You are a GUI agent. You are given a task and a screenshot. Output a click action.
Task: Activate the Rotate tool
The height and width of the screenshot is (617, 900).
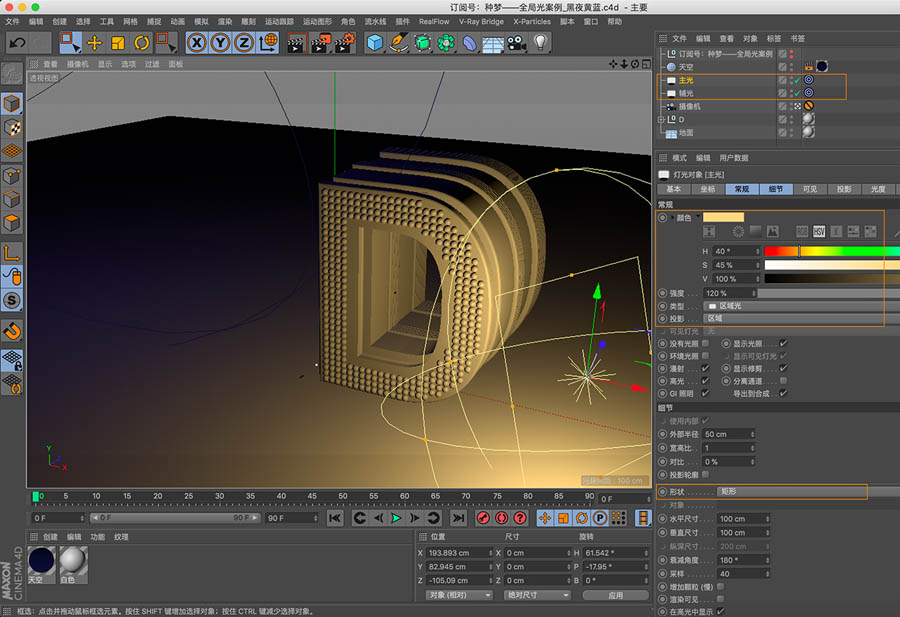(142, 42)
